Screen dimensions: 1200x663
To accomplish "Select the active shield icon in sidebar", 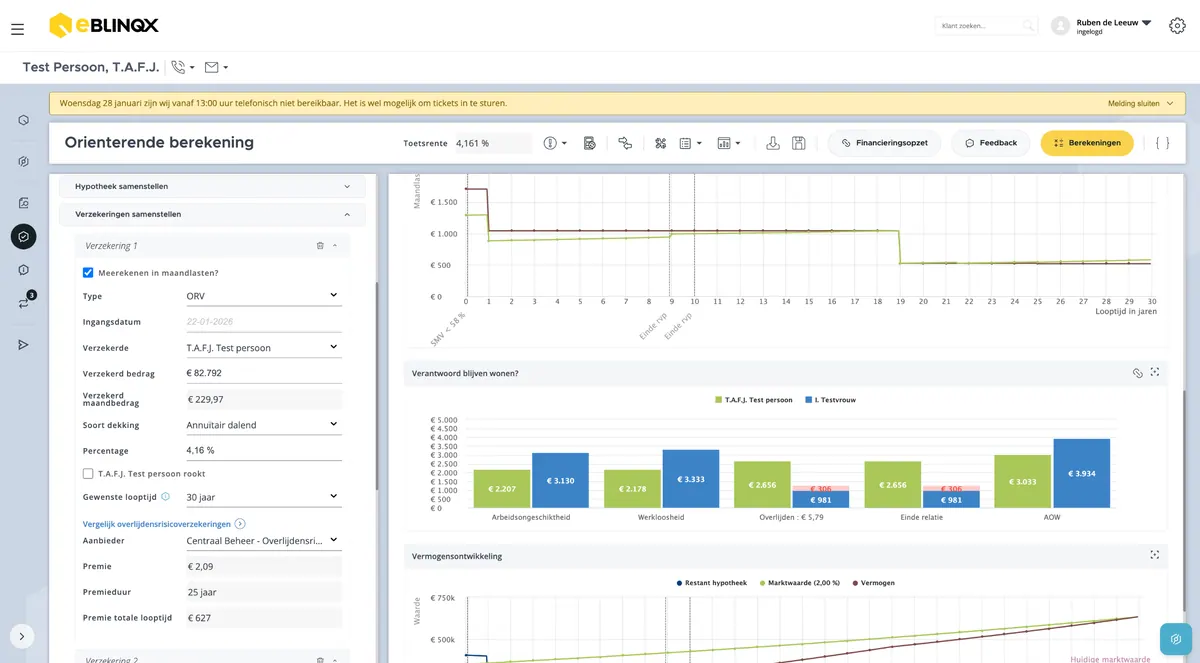I will tap(23, 236).
